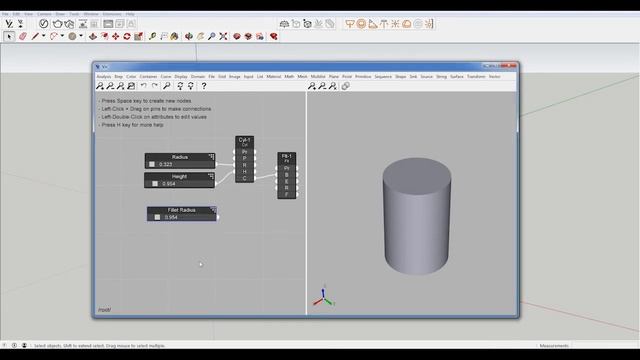Click the Height slider node handle
The height and width of the screenshot is (360, 640).
coord(155,184)
